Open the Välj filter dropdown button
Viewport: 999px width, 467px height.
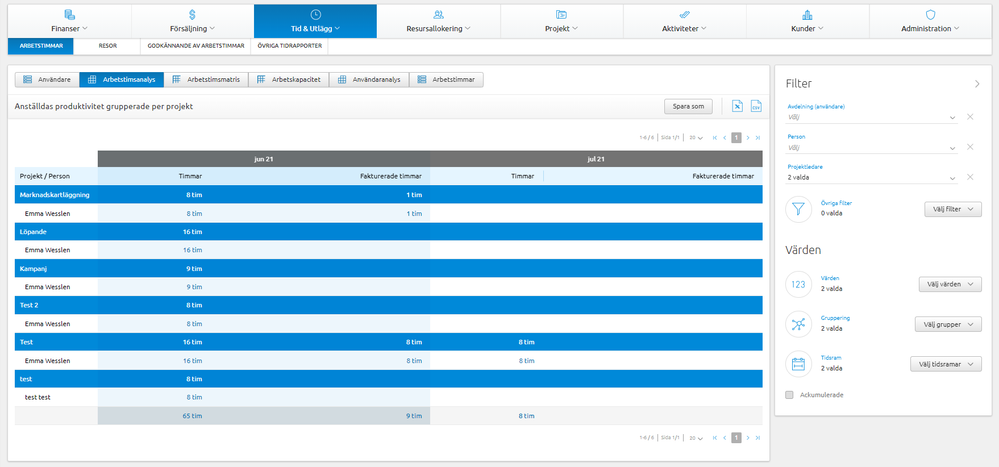(952, 209)
